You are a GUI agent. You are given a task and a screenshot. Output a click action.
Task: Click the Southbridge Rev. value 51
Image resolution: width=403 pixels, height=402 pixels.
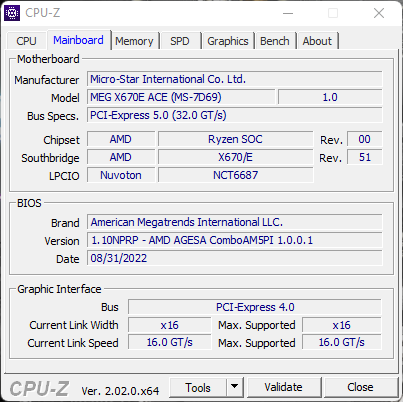[x=365, y=157]
